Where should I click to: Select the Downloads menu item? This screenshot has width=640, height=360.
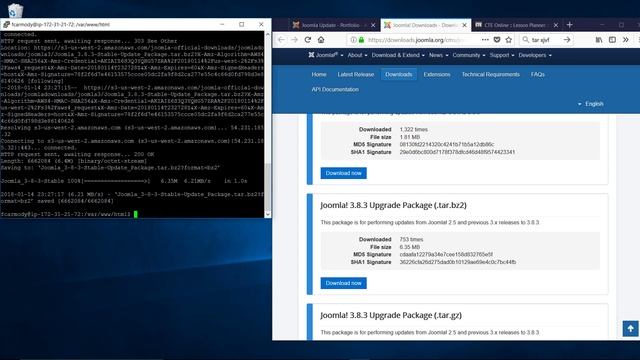coord(398,74)
